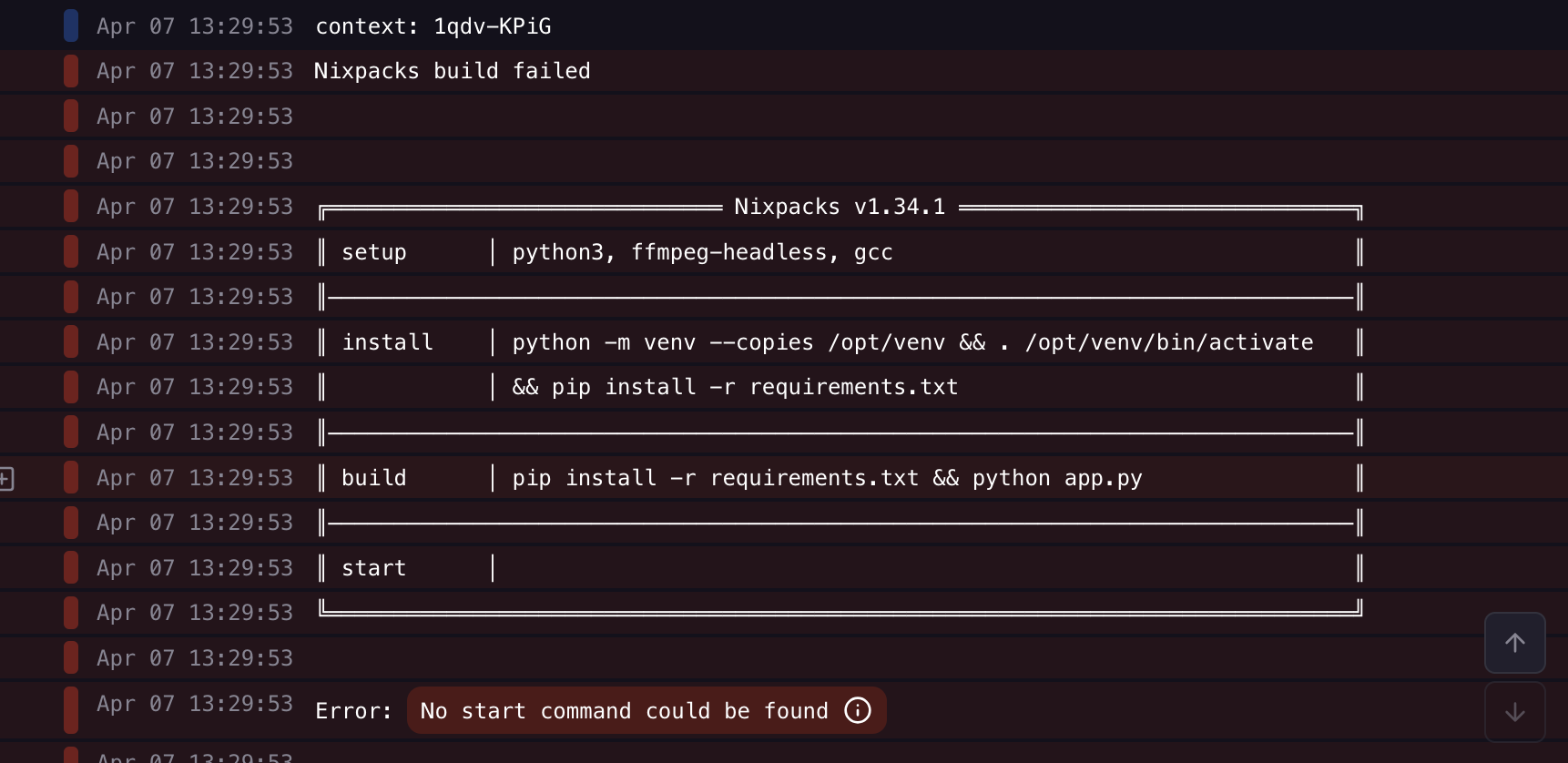The image size is (1568, 763).
Task: Click the red marker on the 'Error:' line
Action: [71, 710]
